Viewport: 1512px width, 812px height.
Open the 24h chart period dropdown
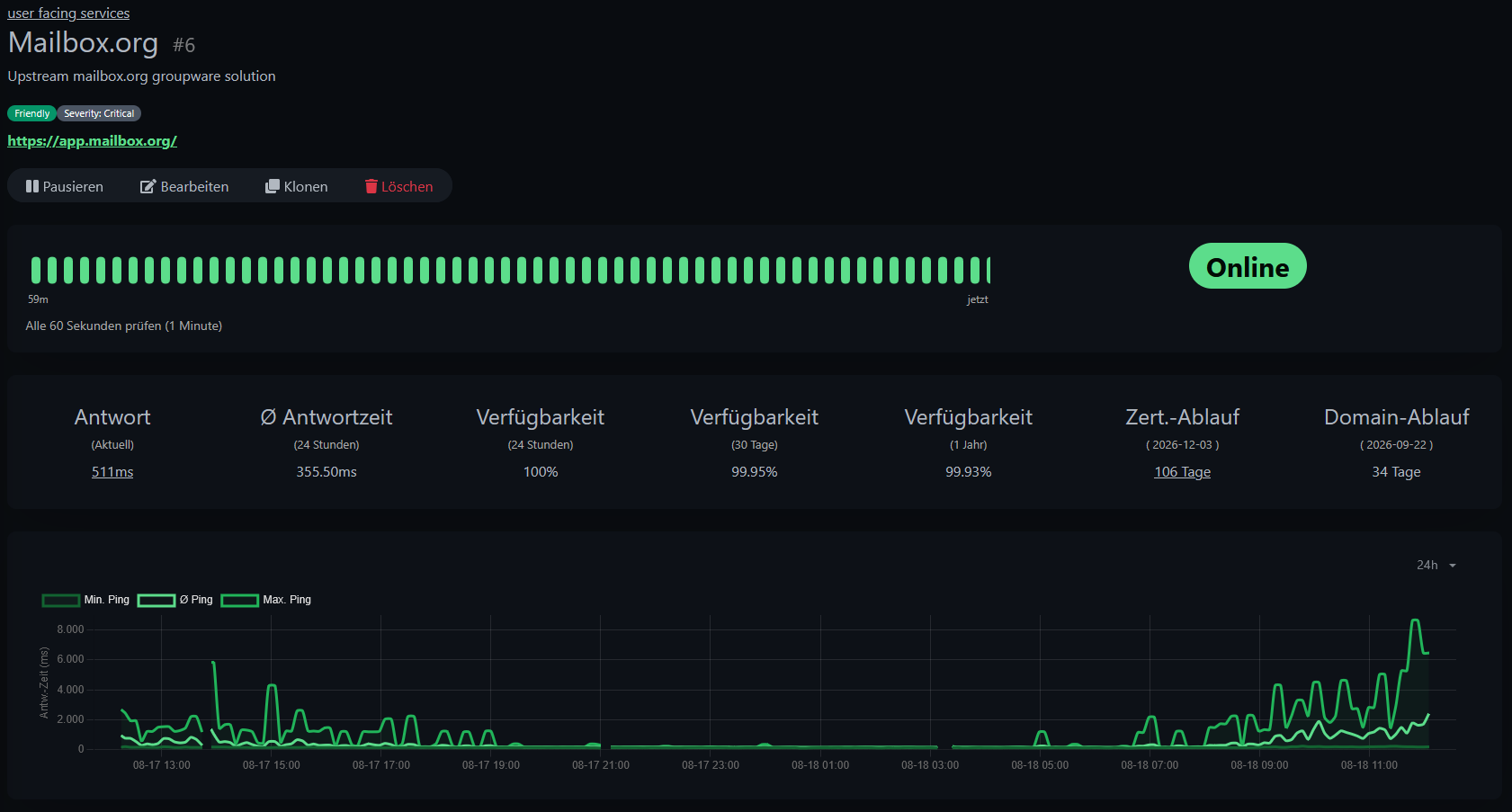pyautogui.click(x=1436, y=565)
